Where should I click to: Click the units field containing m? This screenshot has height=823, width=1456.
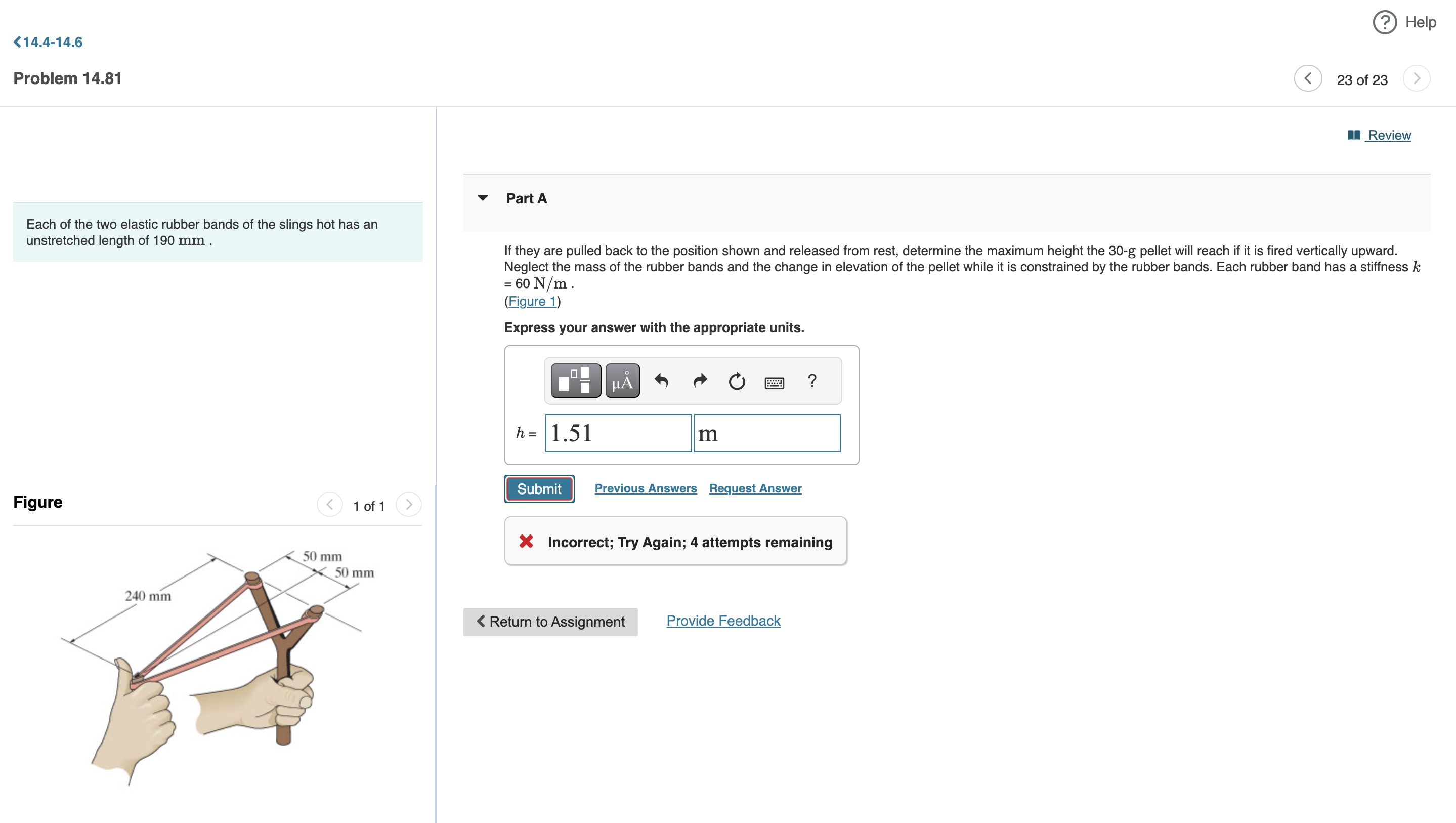(766, 433)
